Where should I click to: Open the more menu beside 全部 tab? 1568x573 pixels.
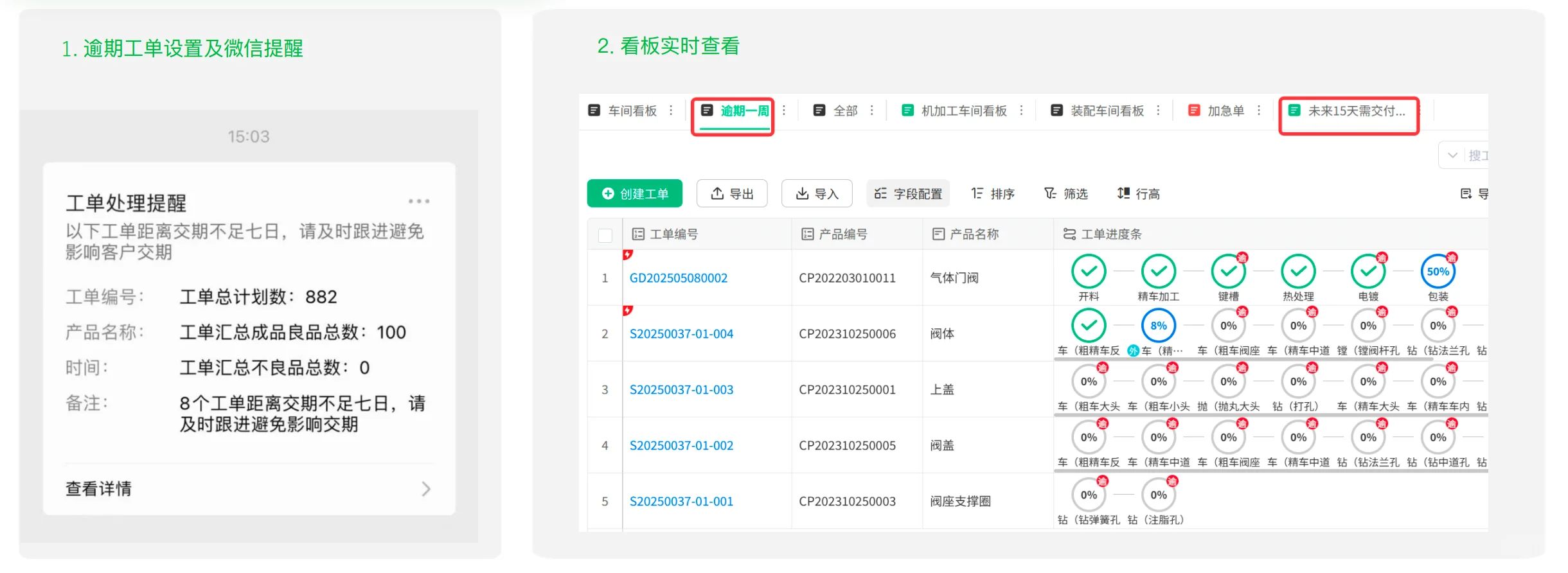click(x=872, y=110)
